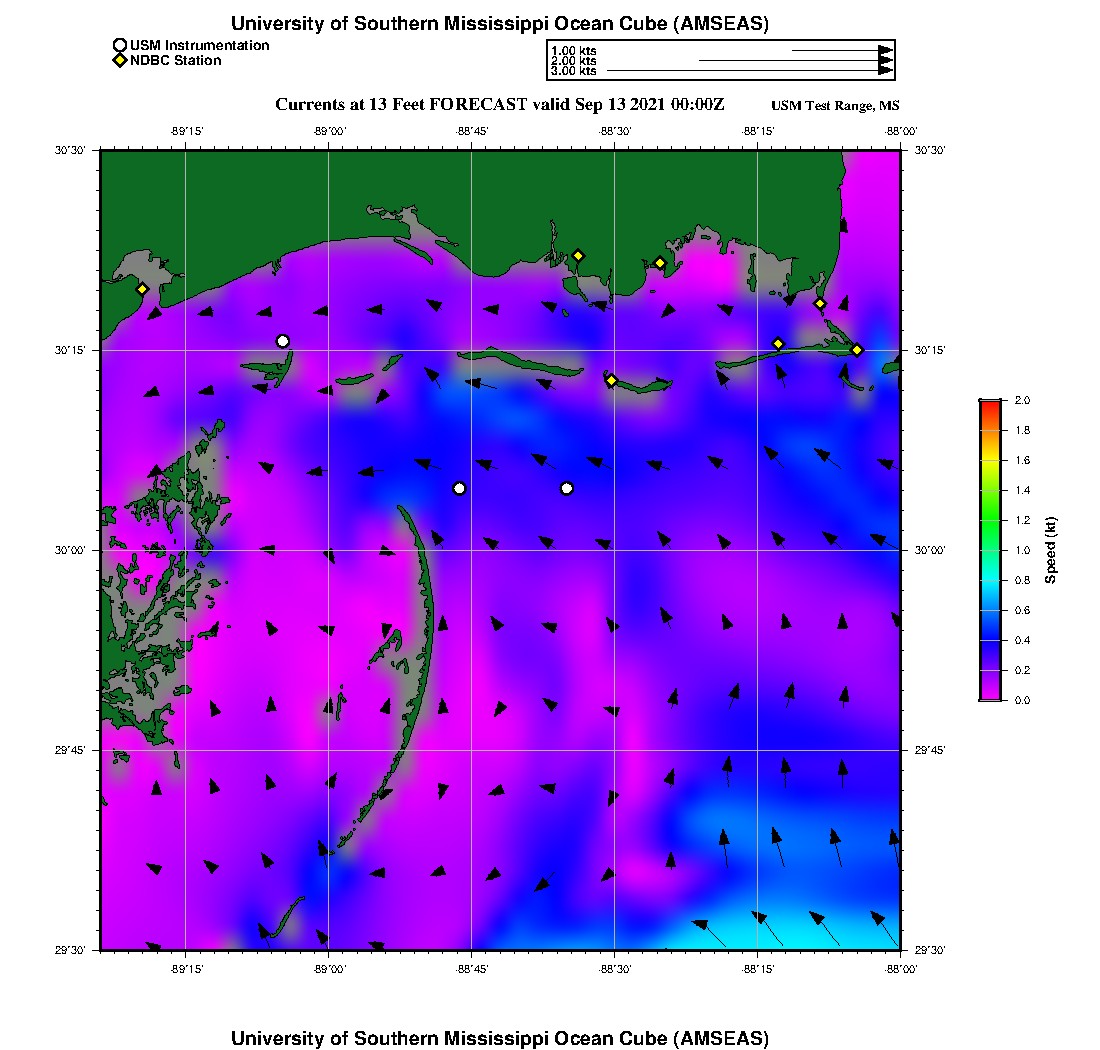Select the northernmost NDBC station diamond marker

578,255
